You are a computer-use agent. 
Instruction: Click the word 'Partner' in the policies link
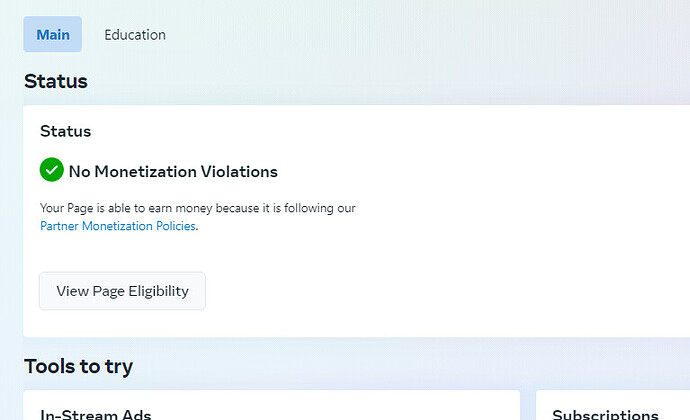(59, 226)
